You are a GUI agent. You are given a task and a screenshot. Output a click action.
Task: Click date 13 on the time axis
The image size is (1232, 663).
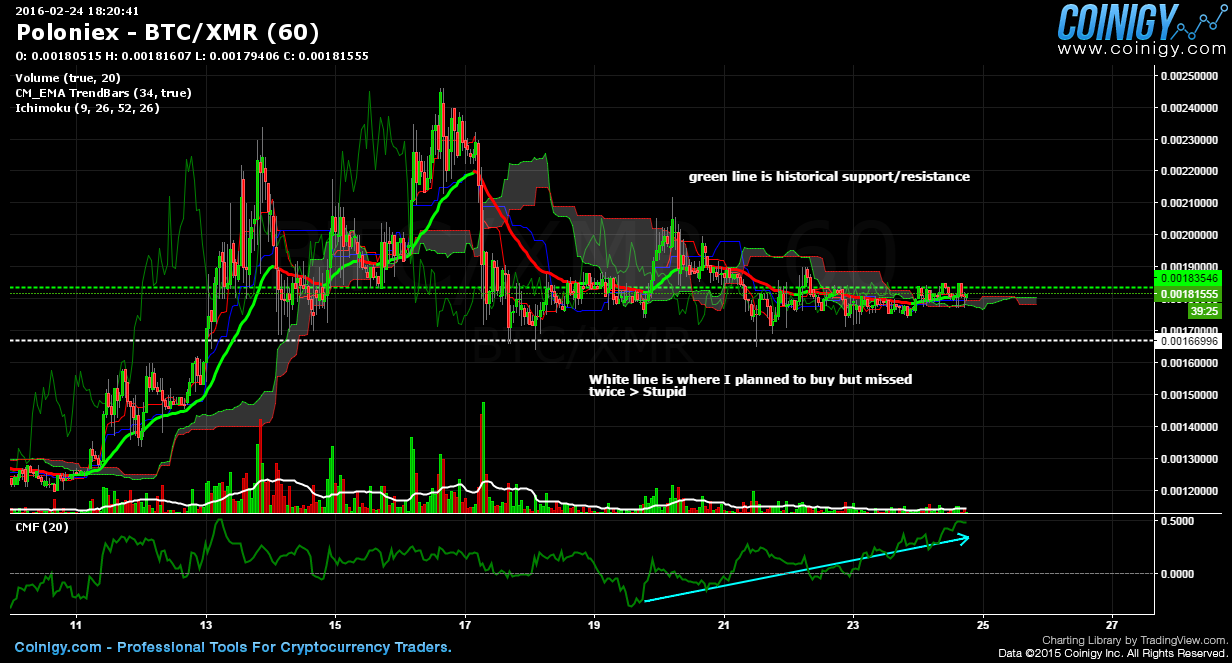pyautogui.click(x=205, y=625)
